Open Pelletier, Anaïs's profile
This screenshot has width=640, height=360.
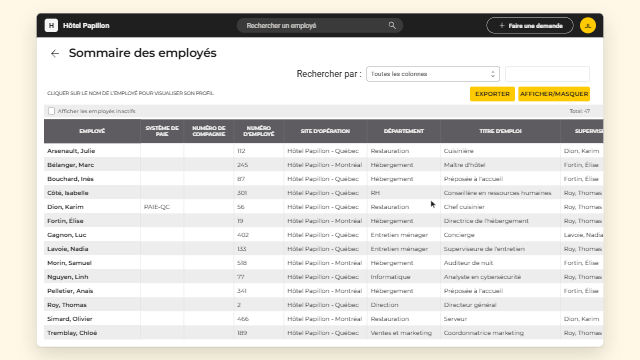point(70,291)
